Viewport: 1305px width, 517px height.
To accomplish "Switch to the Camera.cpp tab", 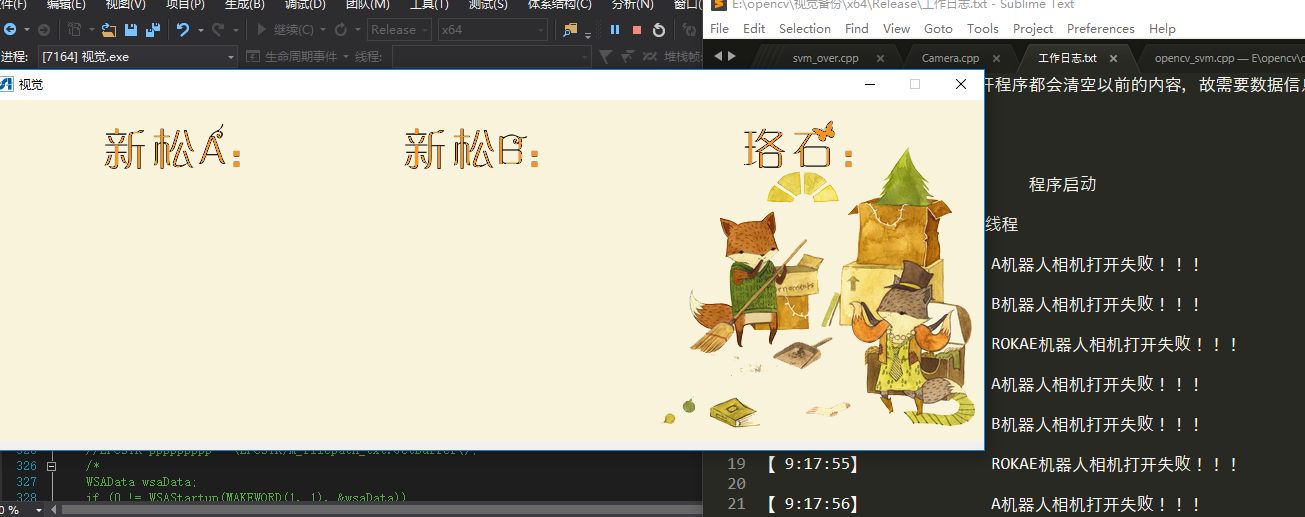I will (x=950, y=58).
